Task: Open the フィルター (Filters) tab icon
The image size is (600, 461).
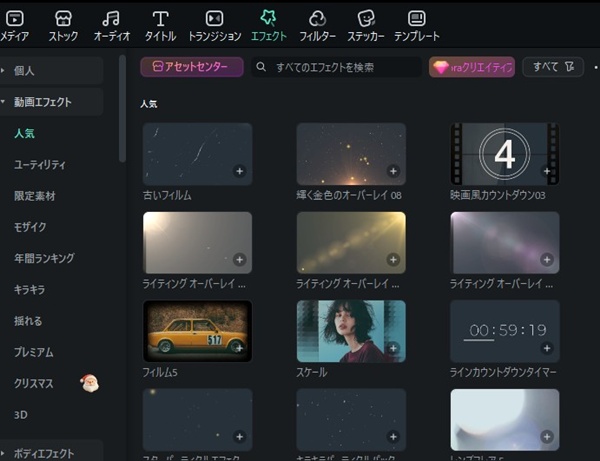Action: [317, 19]
